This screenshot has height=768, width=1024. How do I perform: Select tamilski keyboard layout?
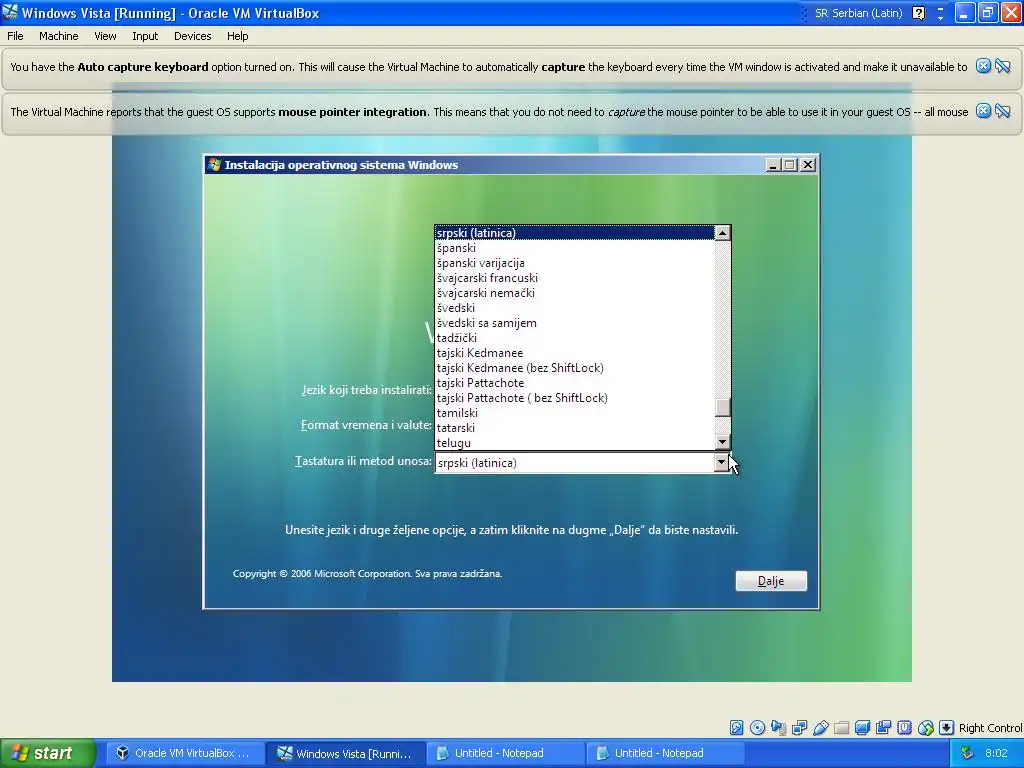575,413
